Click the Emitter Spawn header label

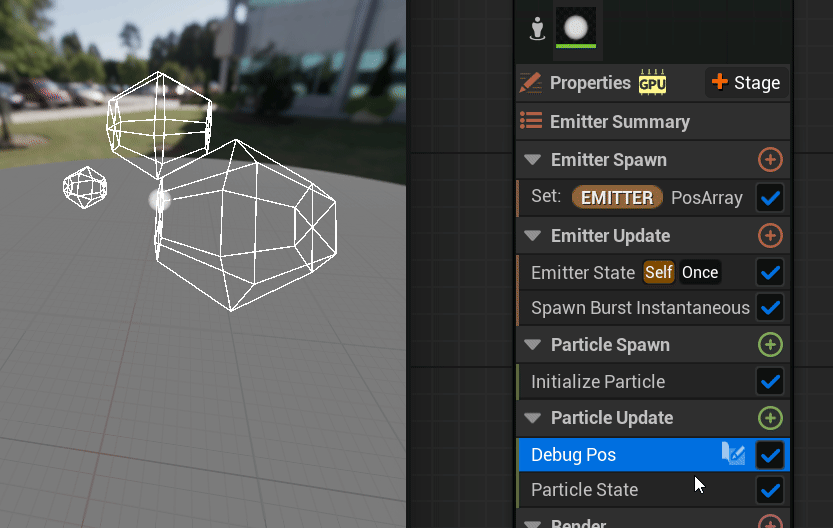(x=609, y=160)
